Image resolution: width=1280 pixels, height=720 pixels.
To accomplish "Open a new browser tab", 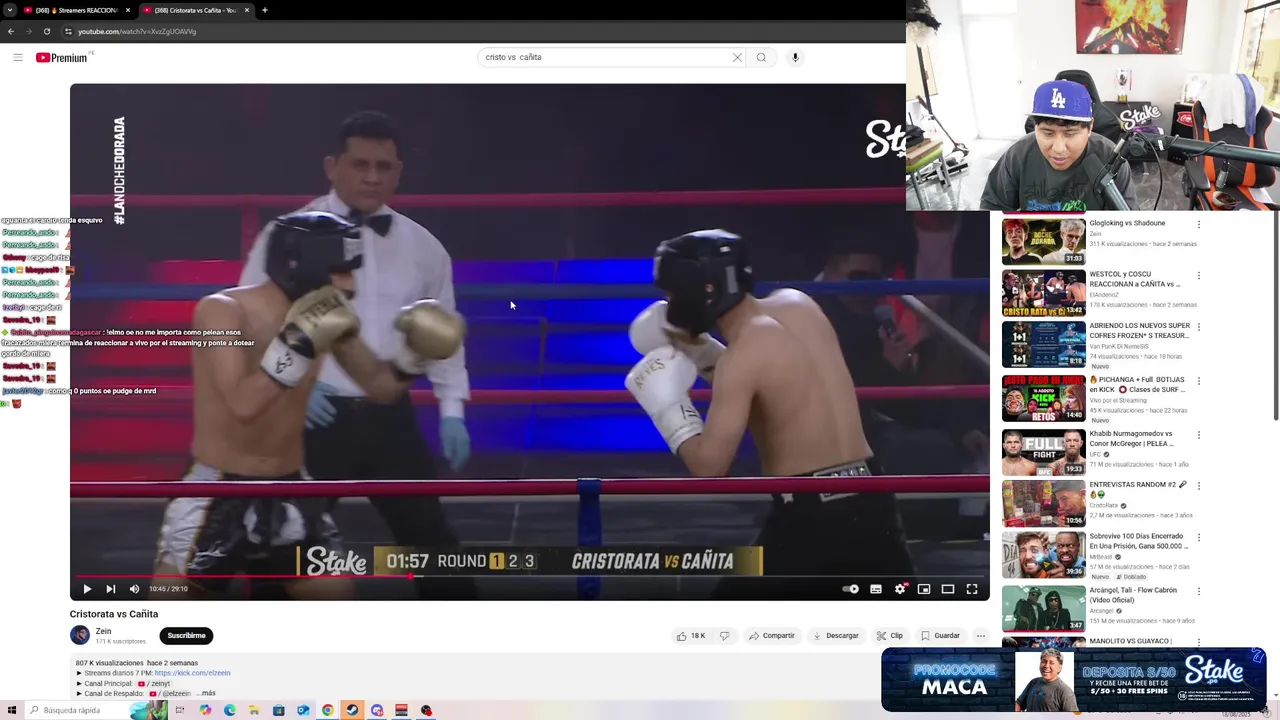I will click(x=265, y=10).
